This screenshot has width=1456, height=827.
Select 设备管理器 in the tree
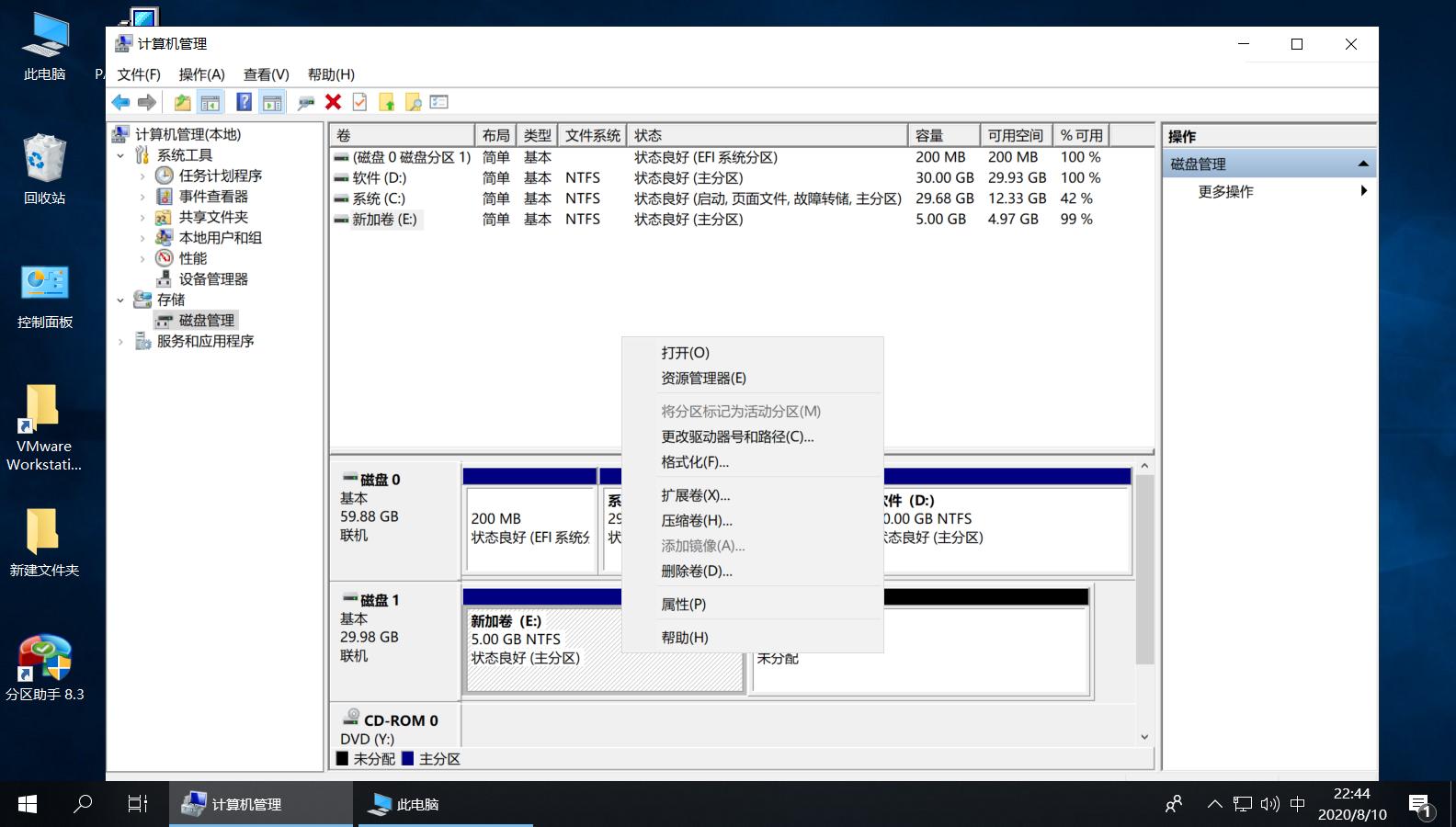pyautogui.click(x=212, y=279)
